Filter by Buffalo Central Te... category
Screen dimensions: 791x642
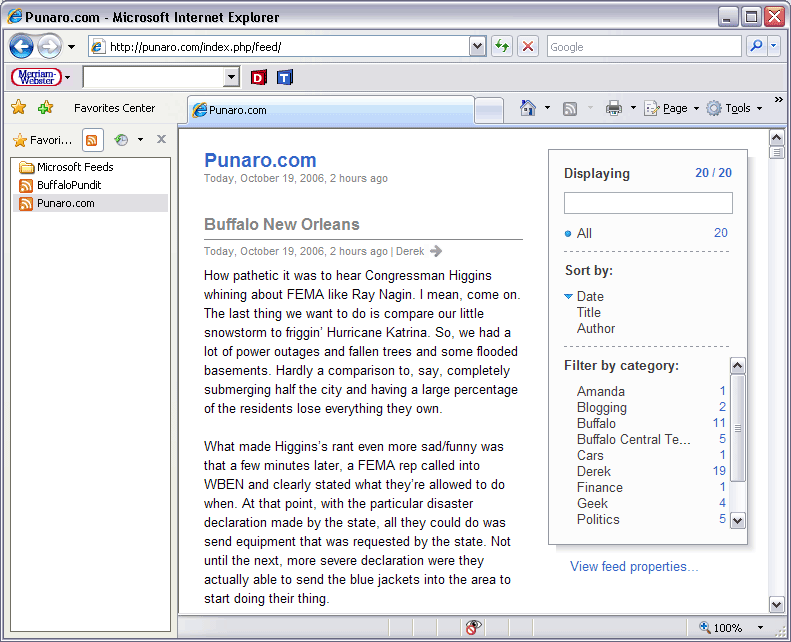pos(633,440)
